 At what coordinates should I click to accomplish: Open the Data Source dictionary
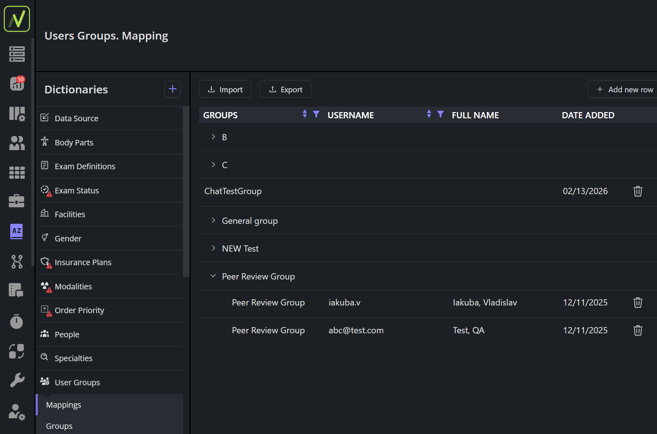click(x=110, y=119)
